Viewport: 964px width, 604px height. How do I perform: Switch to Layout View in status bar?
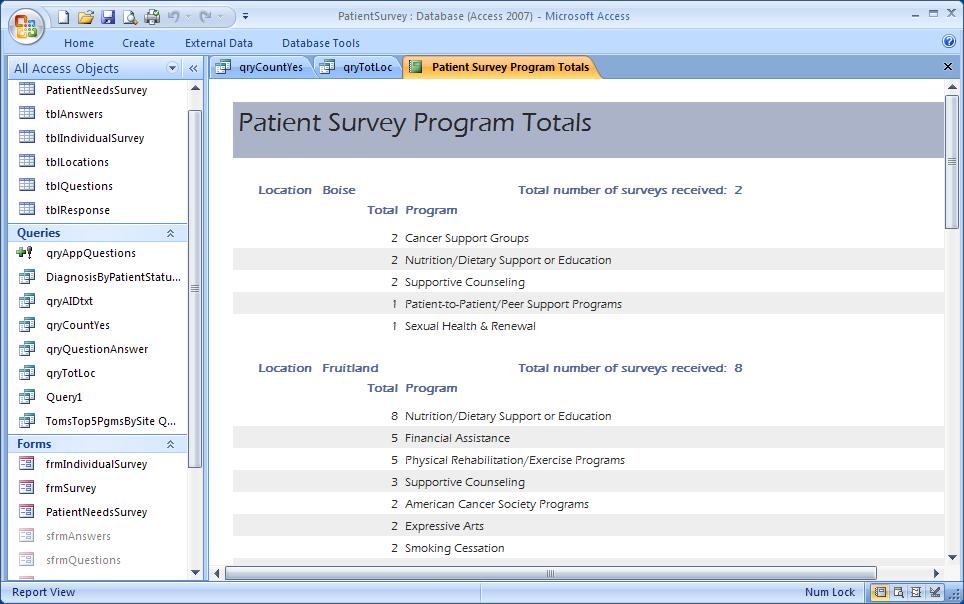click(915, 592)
